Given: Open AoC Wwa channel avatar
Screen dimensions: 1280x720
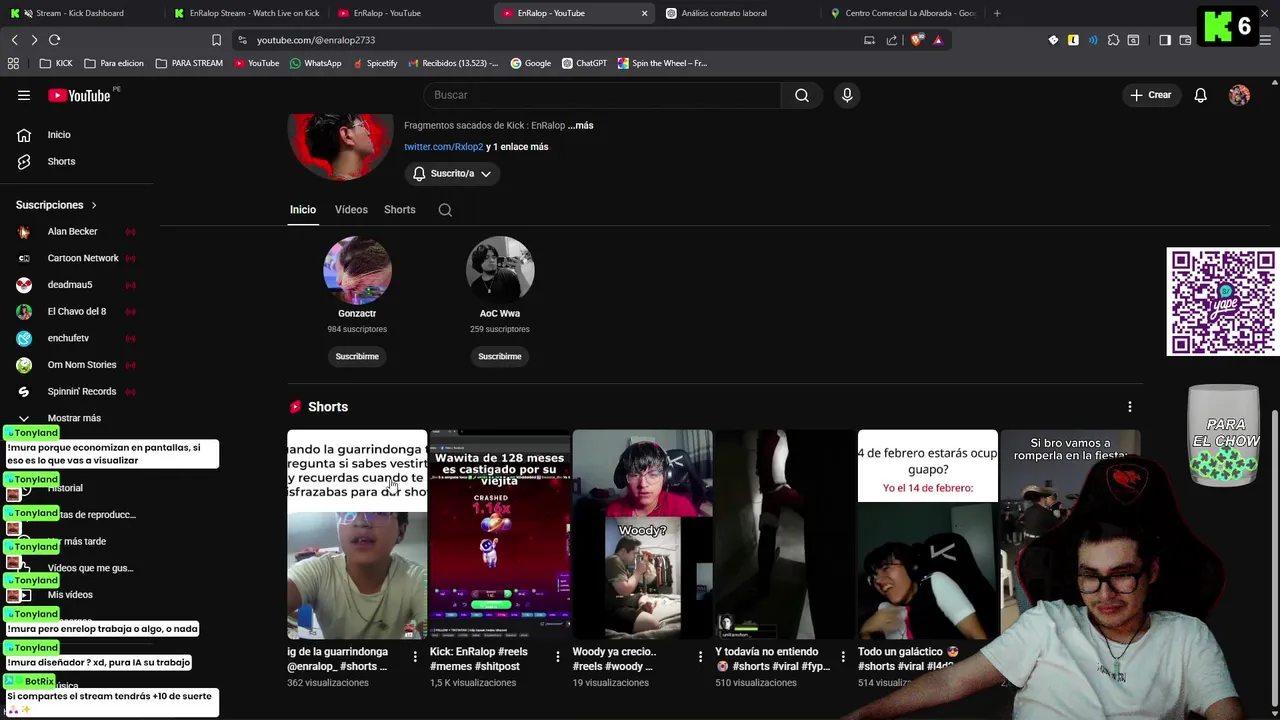Looking at the screenshot, I should click(500, 270).
